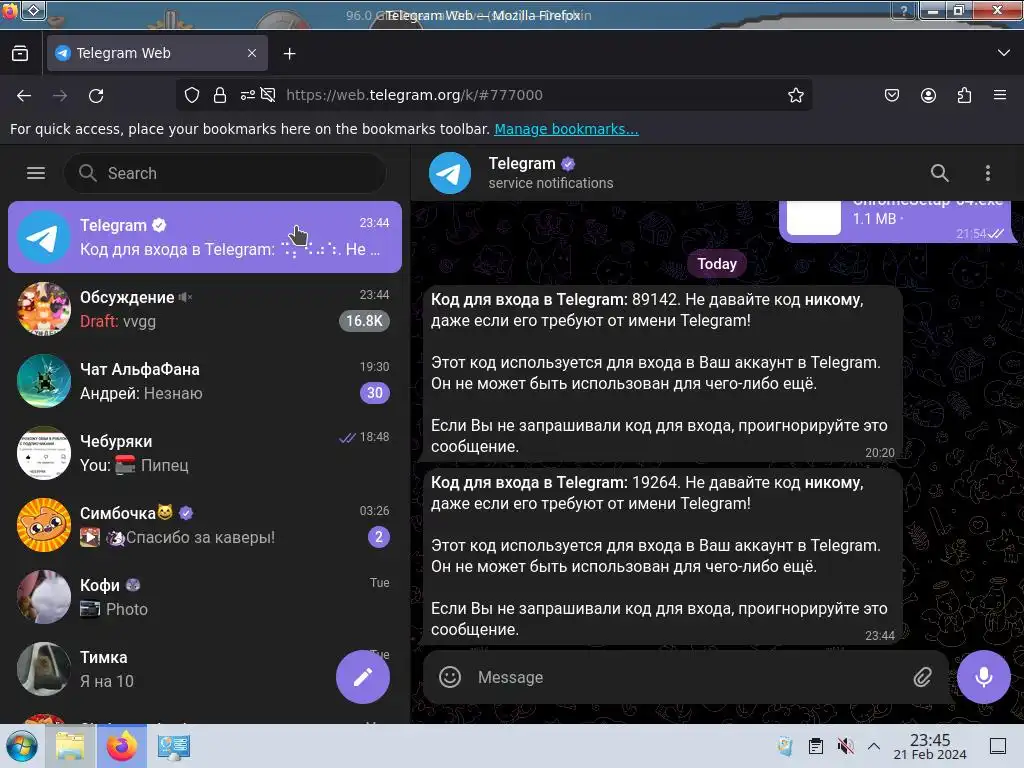Click the 30 unread badge on Чат АльфаФана
The image size is (1024, 768).
[x=375, y=392]
